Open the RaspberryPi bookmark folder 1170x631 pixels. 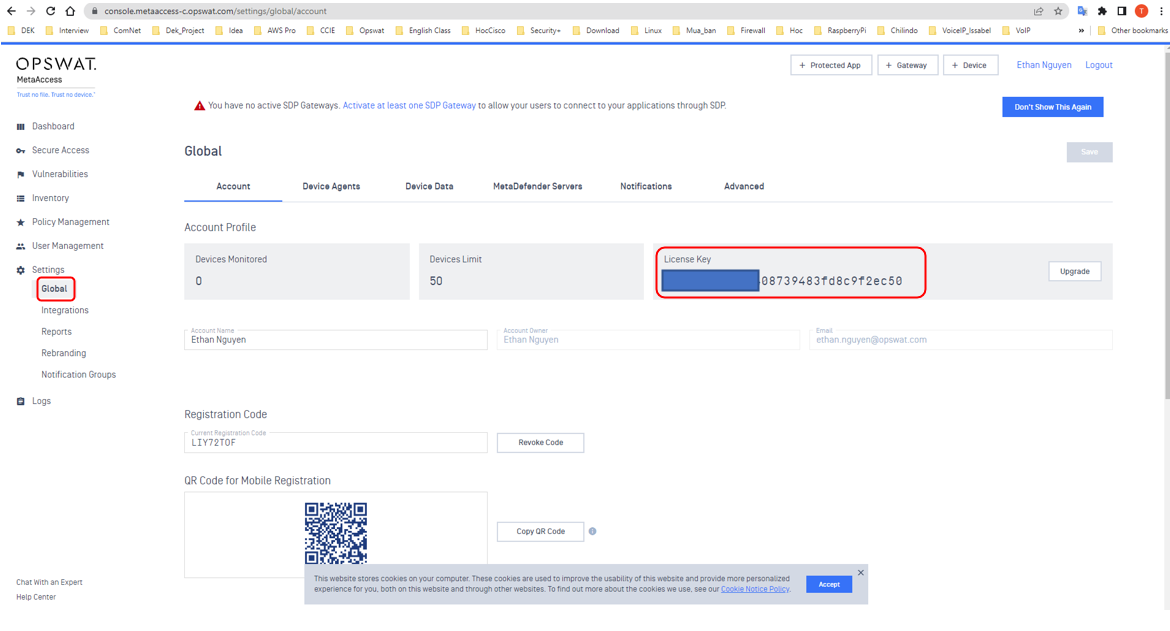tap(839, 31)
